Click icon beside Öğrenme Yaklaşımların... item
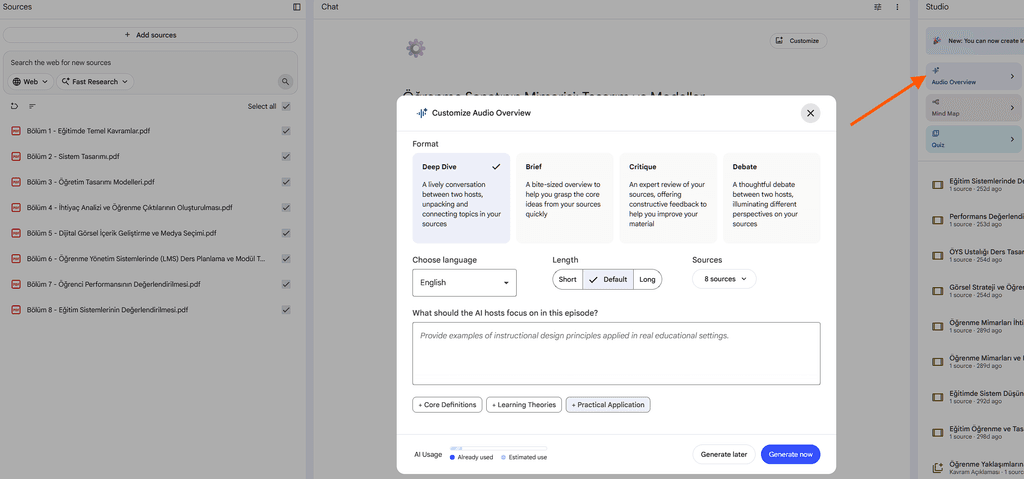 click(937, 467)
